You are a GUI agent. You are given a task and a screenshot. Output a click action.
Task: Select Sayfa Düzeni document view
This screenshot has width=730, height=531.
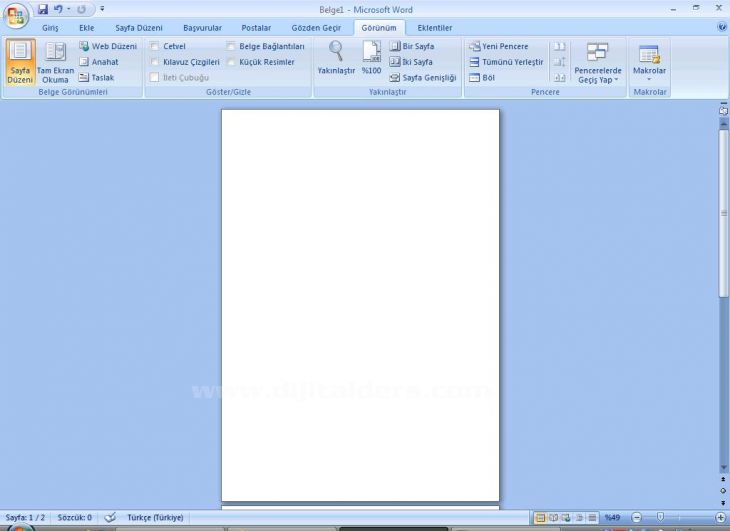coord(20,62)
